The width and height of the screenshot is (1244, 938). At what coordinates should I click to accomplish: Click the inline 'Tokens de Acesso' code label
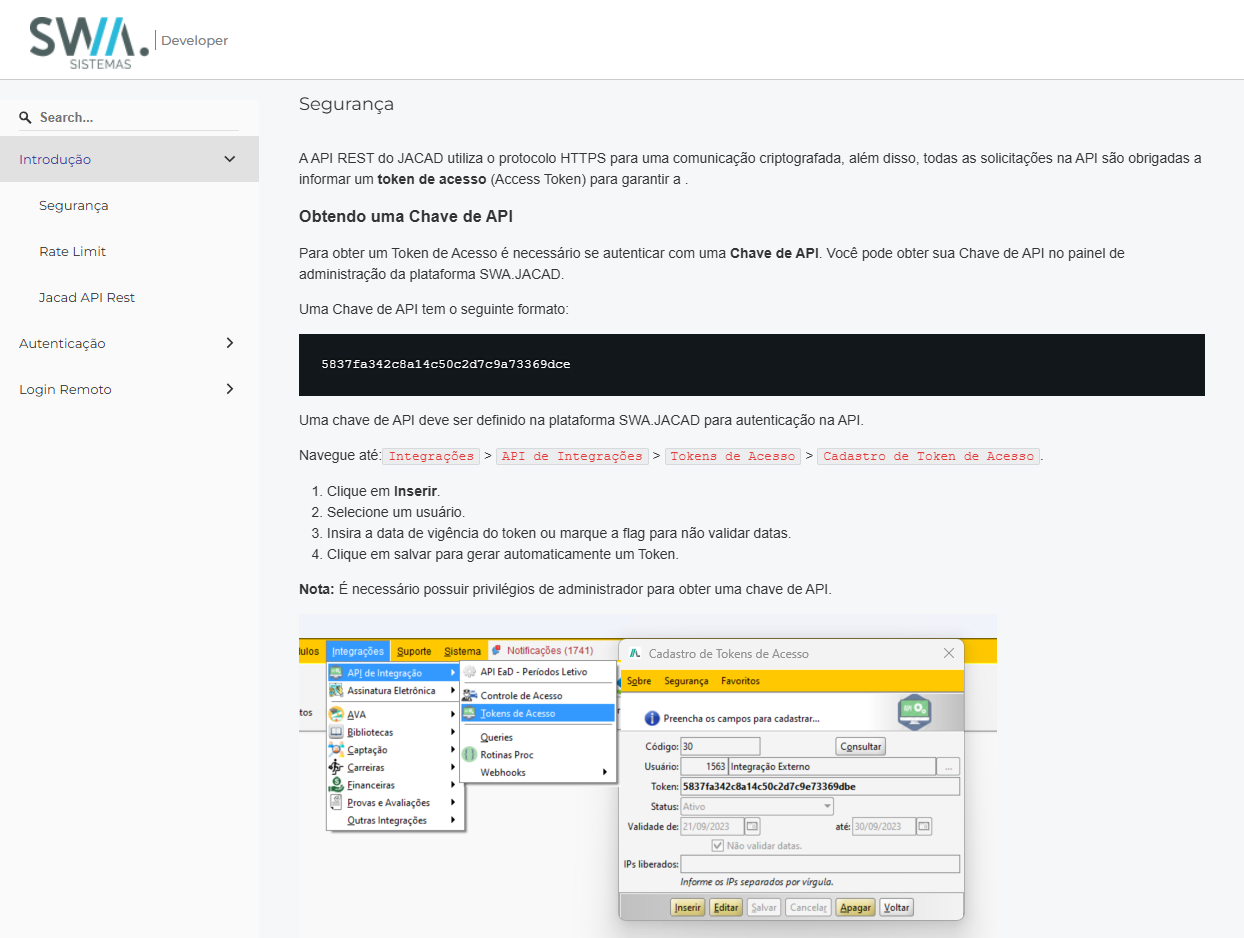733,456
